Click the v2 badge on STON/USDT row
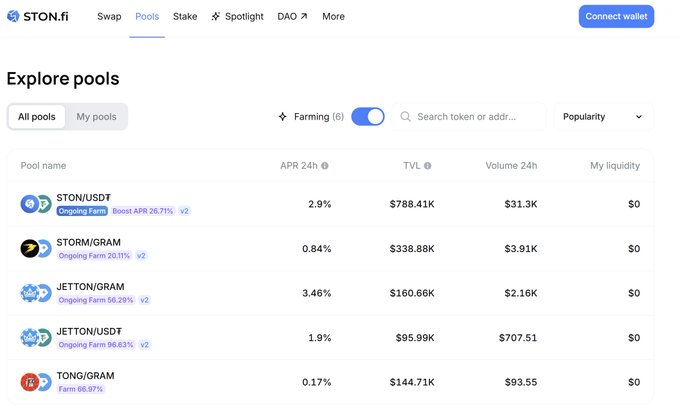This screenshot has width=680, height=416. [184, 211]
